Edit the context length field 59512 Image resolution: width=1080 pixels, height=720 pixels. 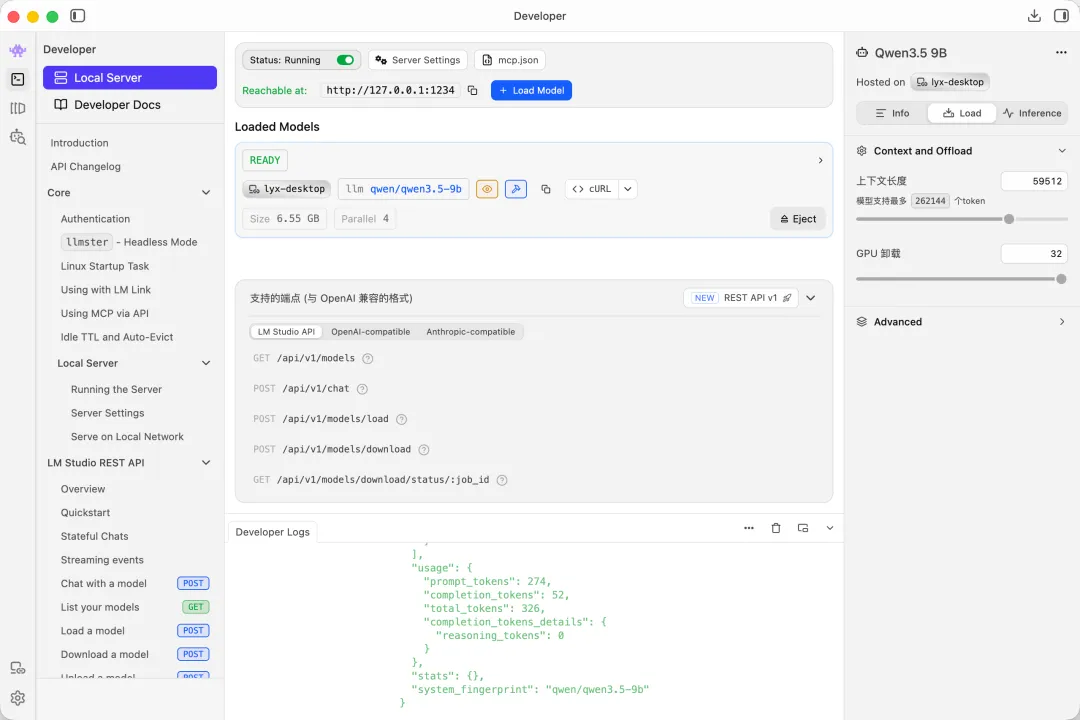[1034, 181]
